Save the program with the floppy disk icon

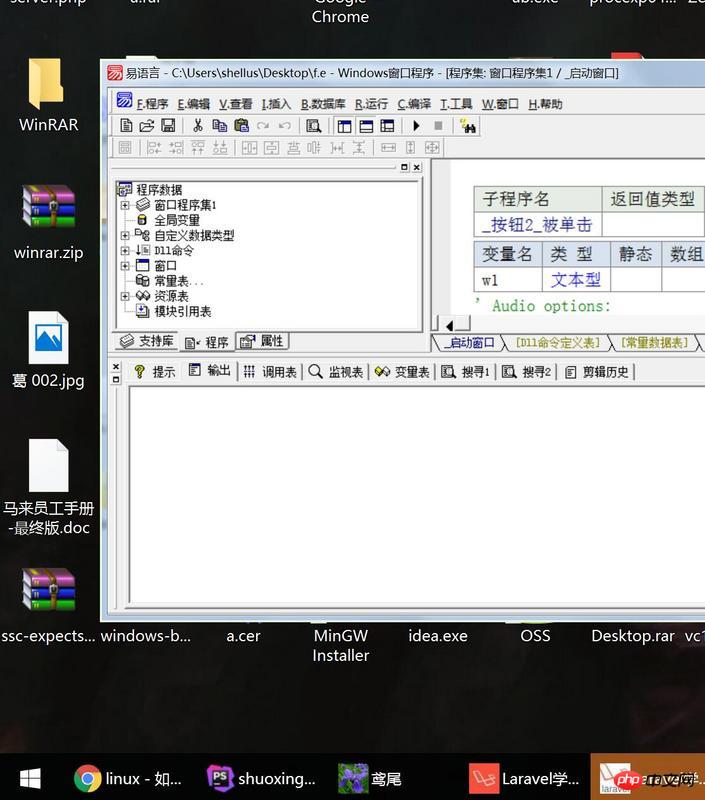tap(168, 126)
